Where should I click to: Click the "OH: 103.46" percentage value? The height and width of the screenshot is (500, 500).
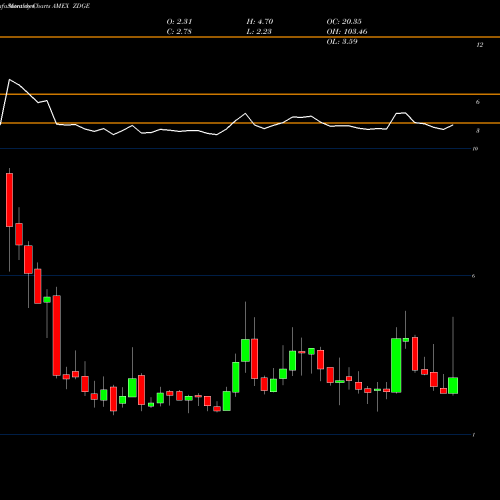click(347, 32)
